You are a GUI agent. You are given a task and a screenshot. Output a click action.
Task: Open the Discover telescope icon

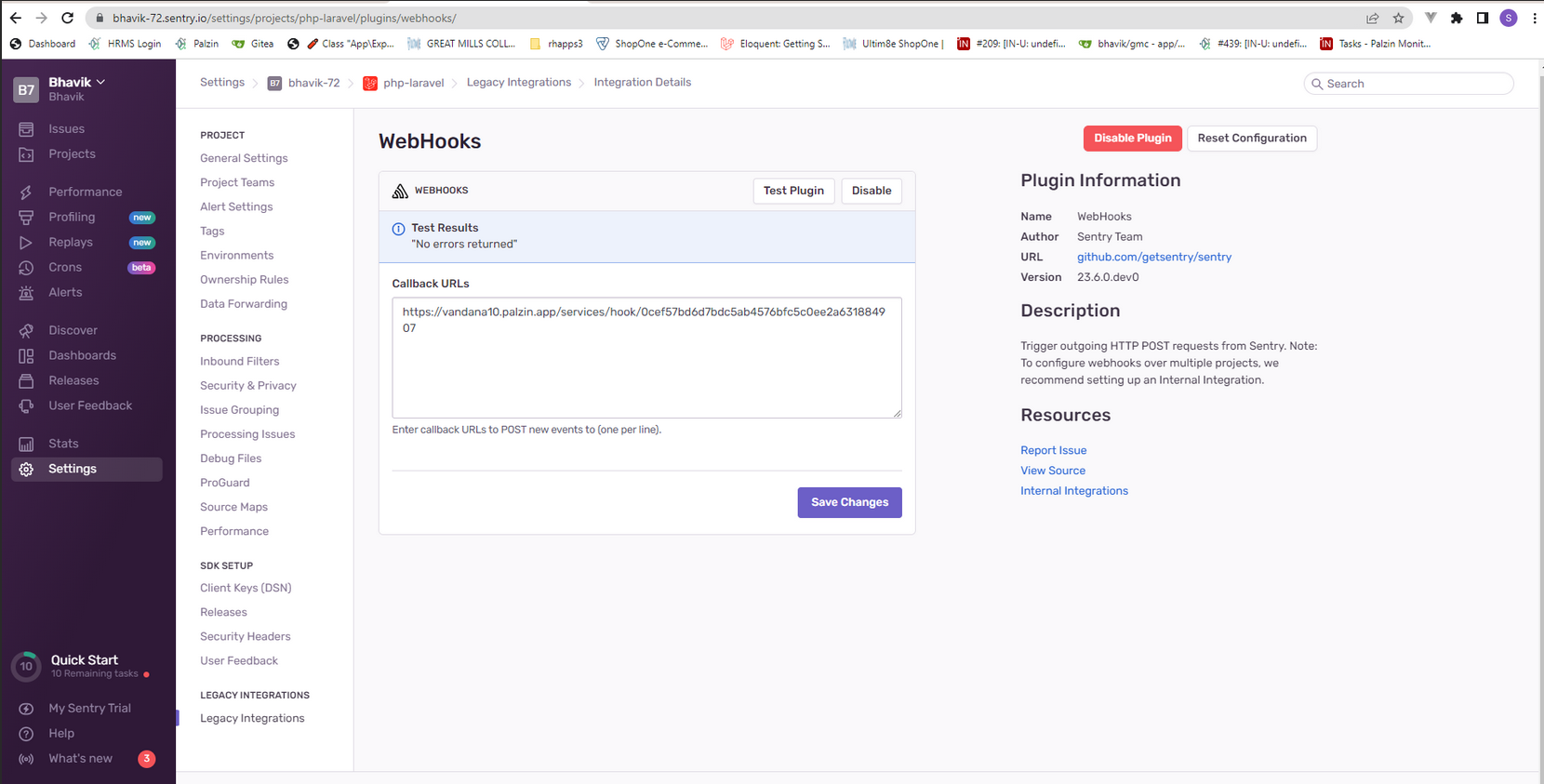[26, 331]
